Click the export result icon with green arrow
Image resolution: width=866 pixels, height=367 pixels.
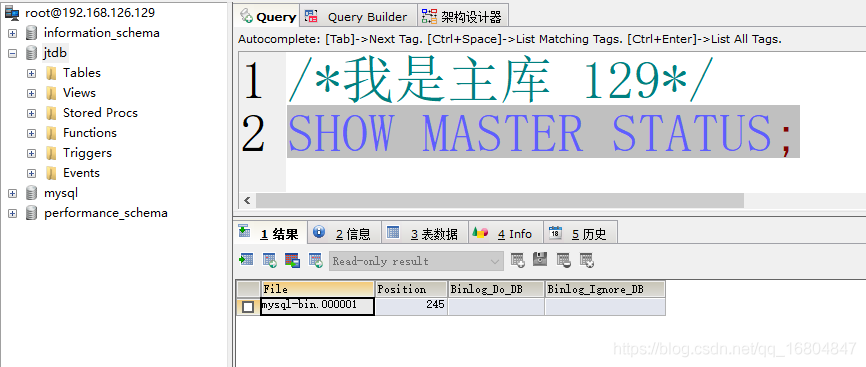246,260
